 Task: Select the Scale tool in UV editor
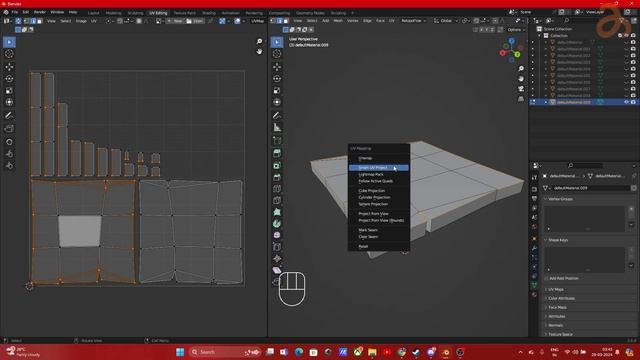(x=9, y=90)
